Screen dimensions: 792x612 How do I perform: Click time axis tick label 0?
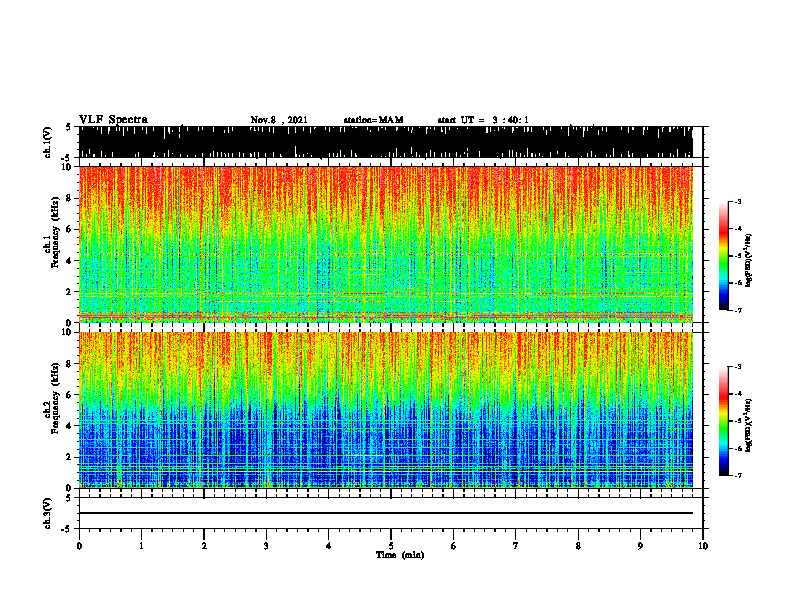79,546
